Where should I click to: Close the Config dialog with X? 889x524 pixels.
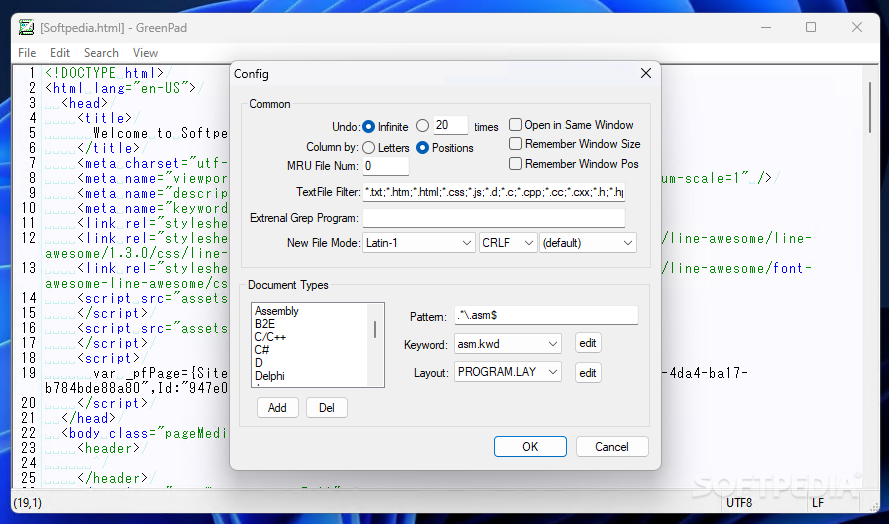point(645,73)
